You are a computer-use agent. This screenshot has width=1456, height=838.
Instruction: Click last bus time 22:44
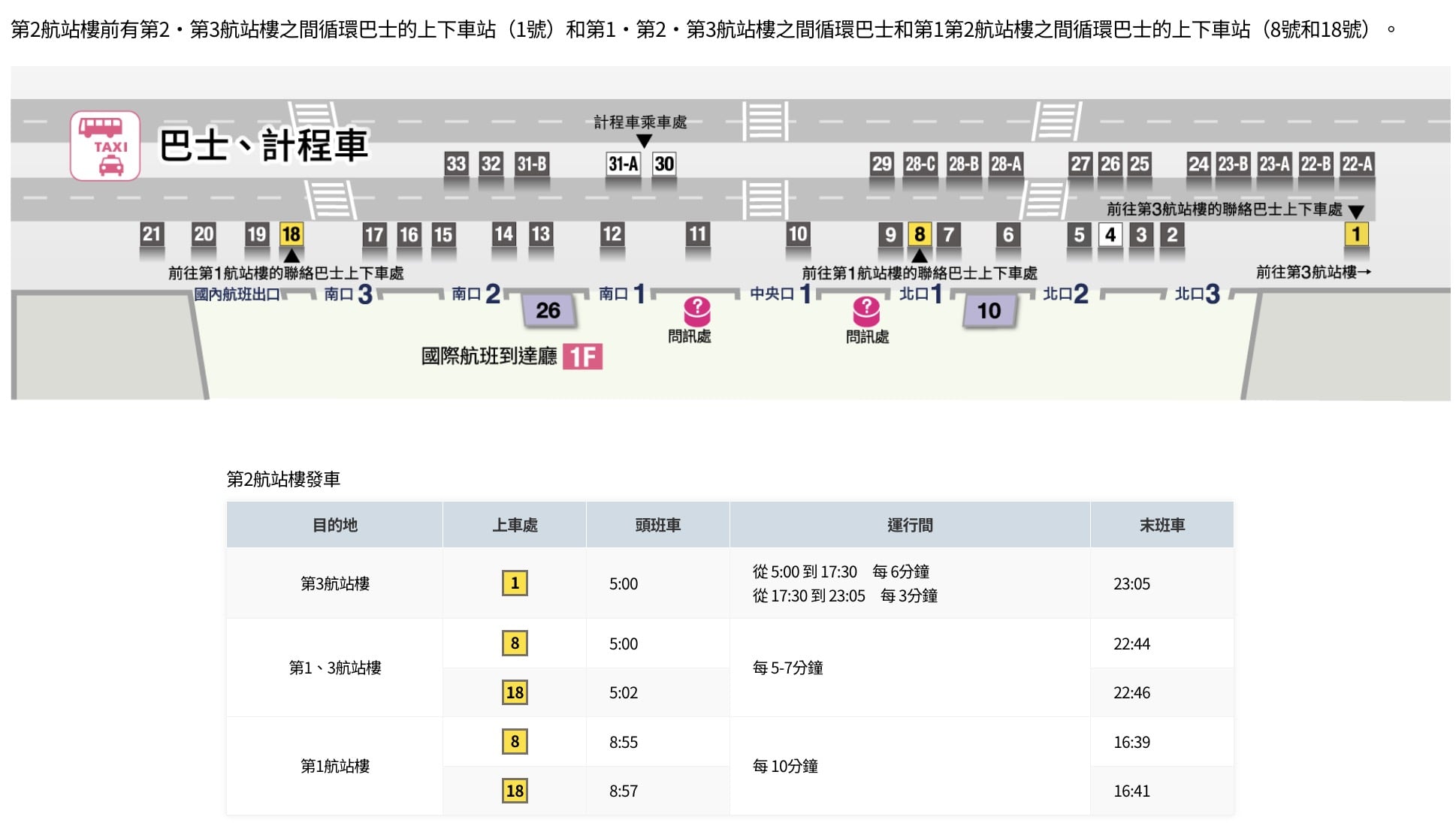1131,644
